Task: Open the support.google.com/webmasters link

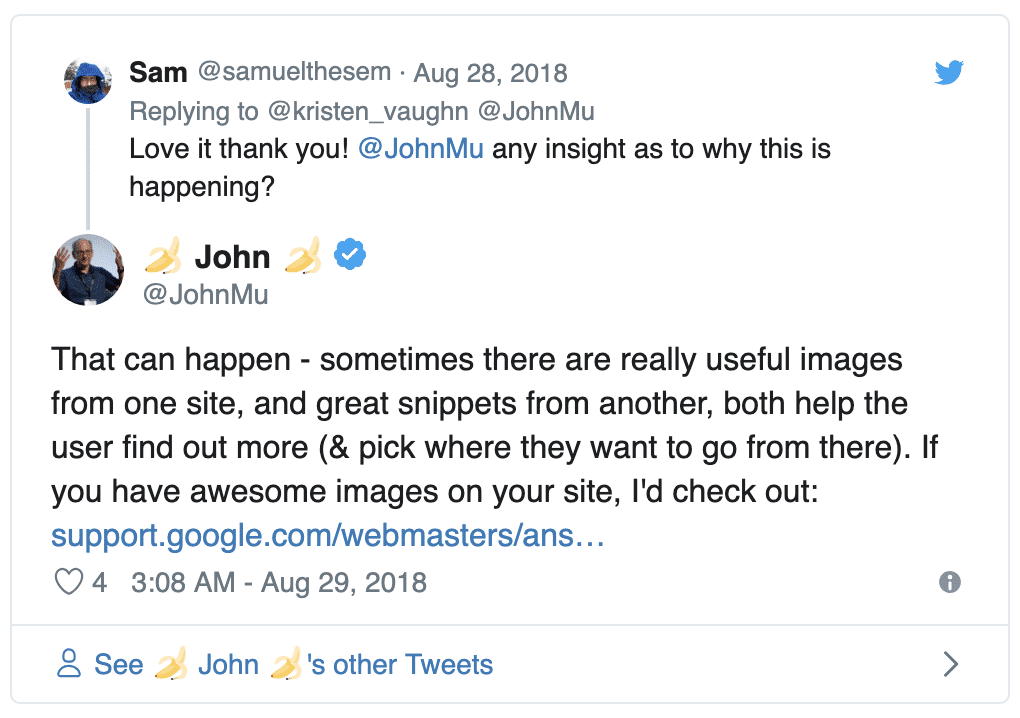Action: coord(328,536)
